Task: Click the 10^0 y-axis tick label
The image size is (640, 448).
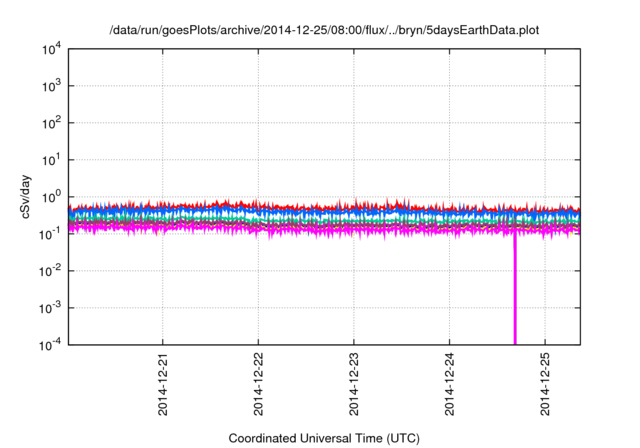Action: (x=51, y=197)
